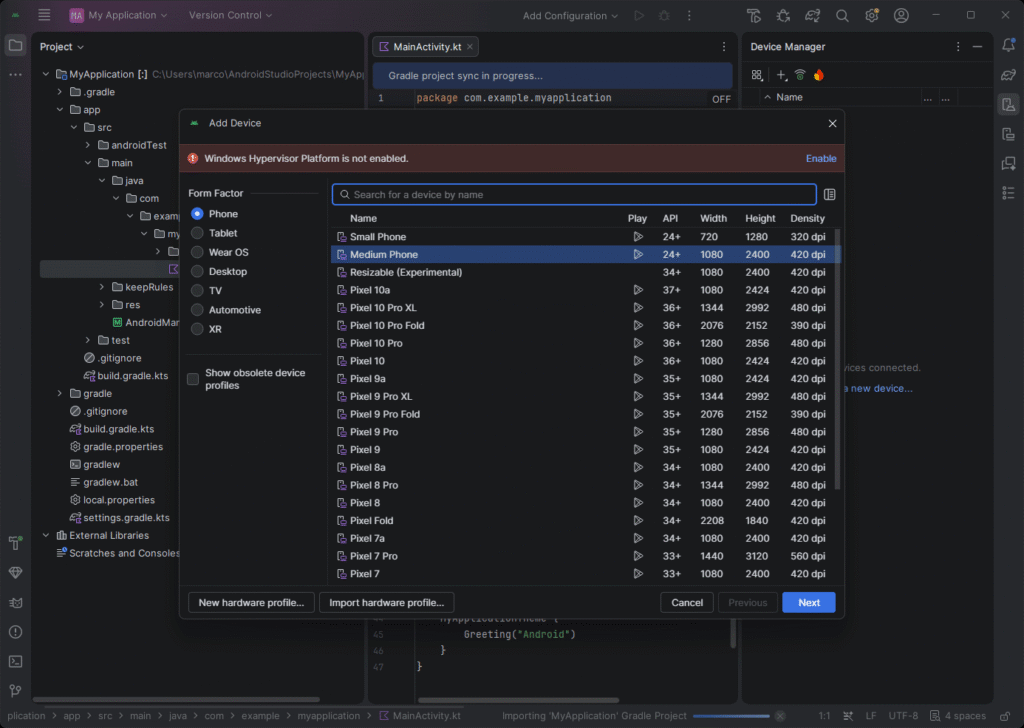Open Project view selector dropdown
This screenshot has width=1024, height=728.
click(x=61, y=46)
